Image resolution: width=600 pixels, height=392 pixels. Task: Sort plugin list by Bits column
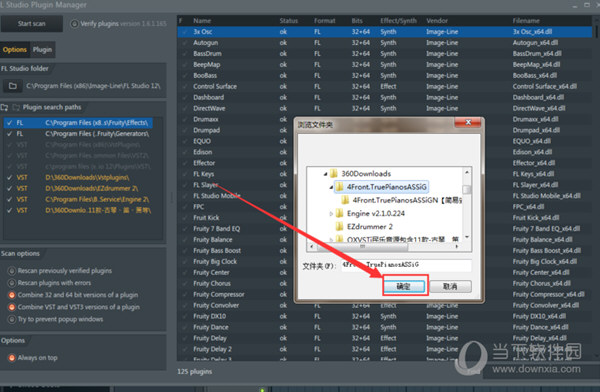click(x=357, y=21)
